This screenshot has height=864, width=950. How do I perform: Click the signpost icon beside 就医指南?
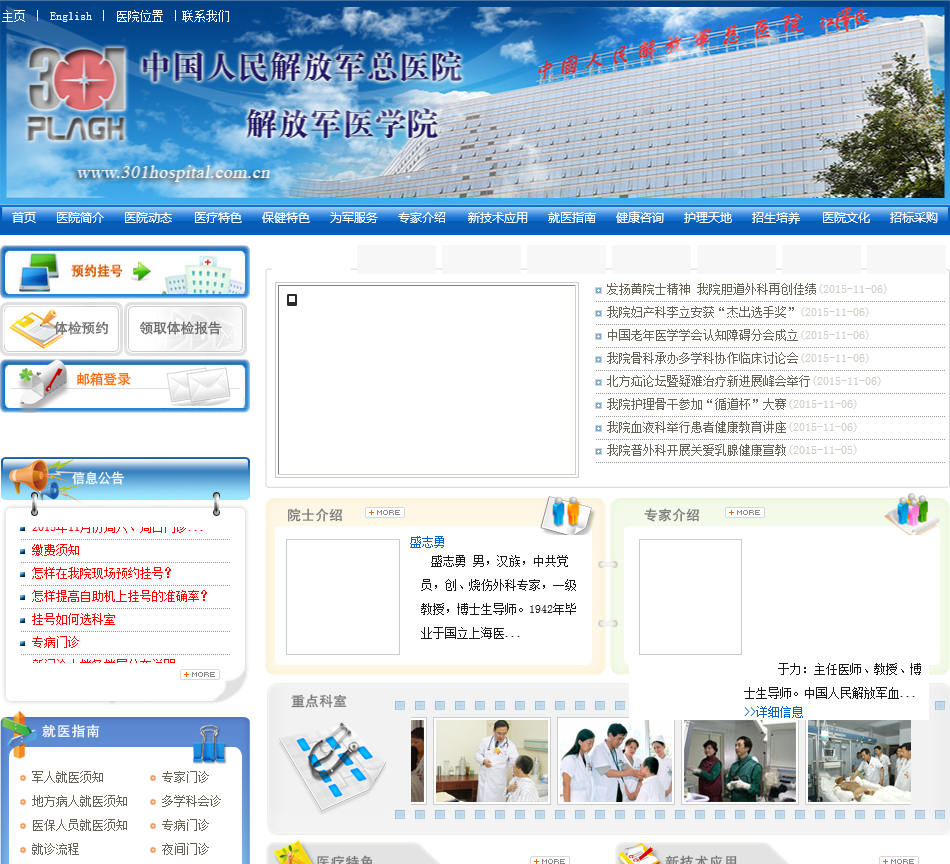coord(18,734)
